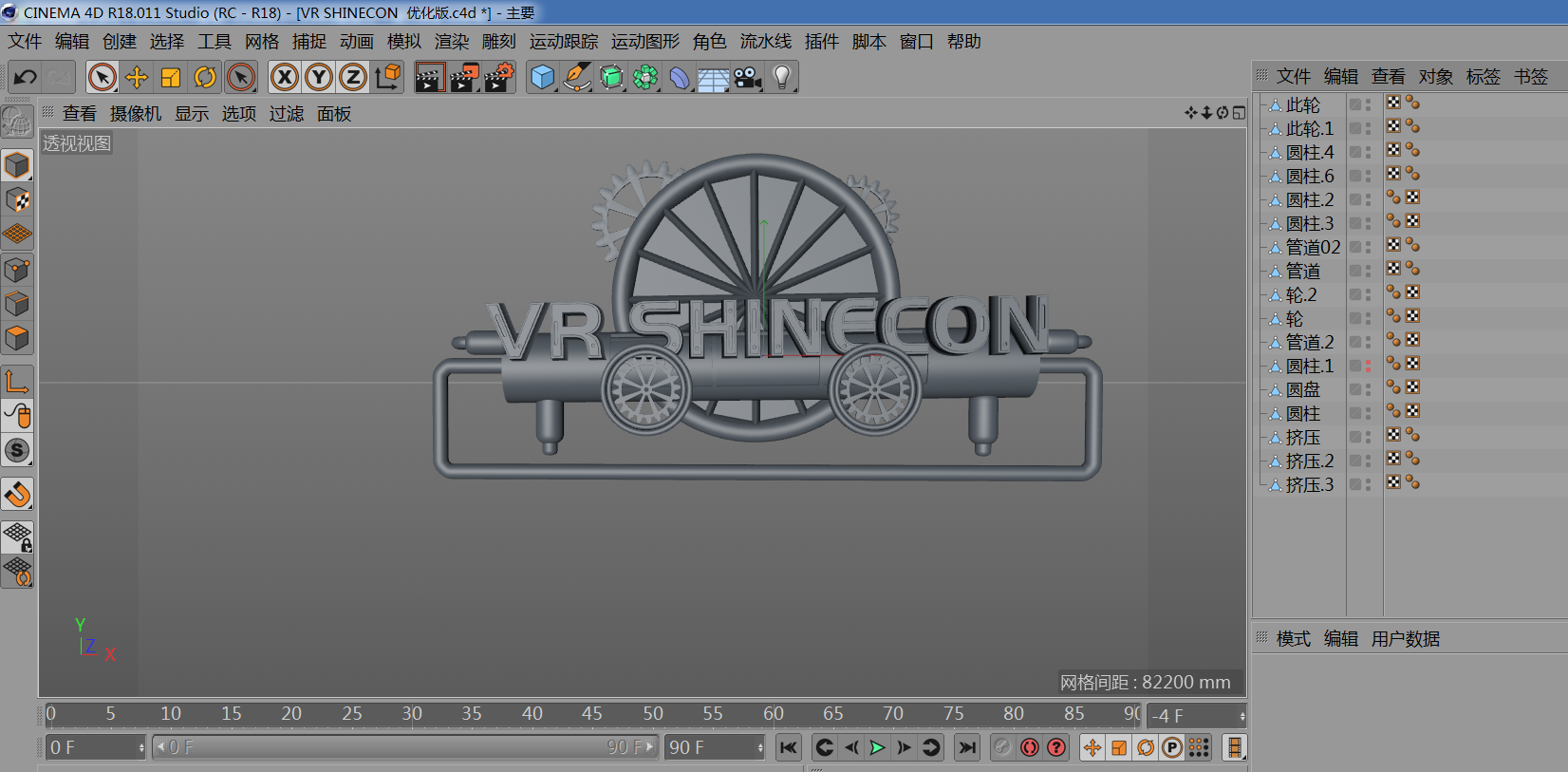Adjust the end frame 90 F stepper

point(760,747)
